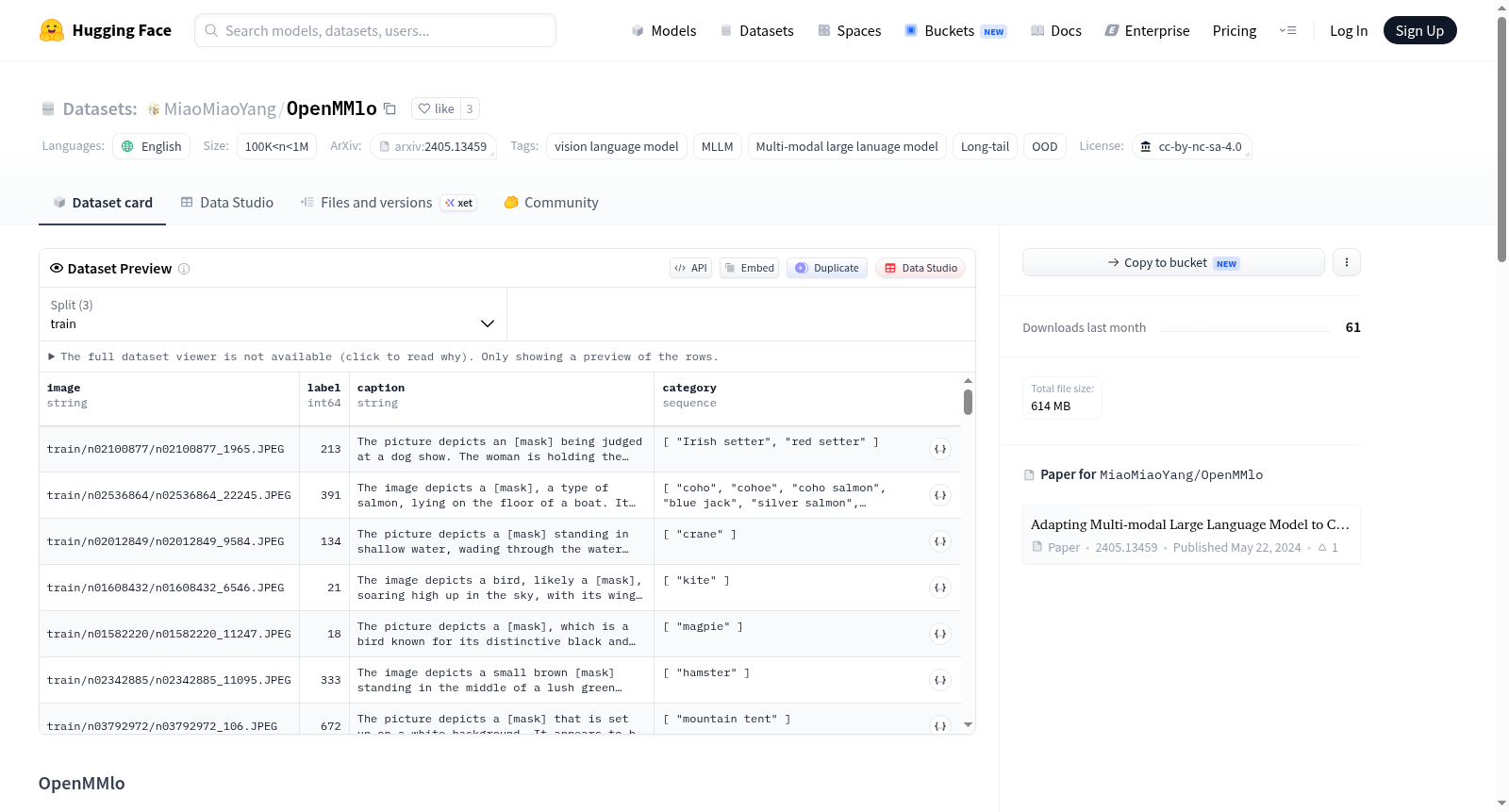
Task: Select the label cell with value 134
Action: point(324,541)
